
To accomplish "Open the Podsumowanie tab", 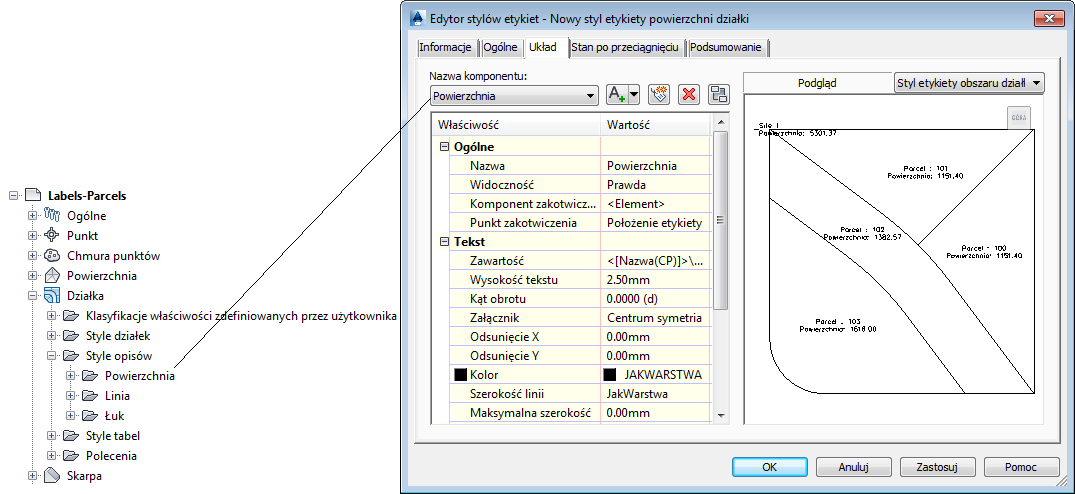I will tap(725, 47).
